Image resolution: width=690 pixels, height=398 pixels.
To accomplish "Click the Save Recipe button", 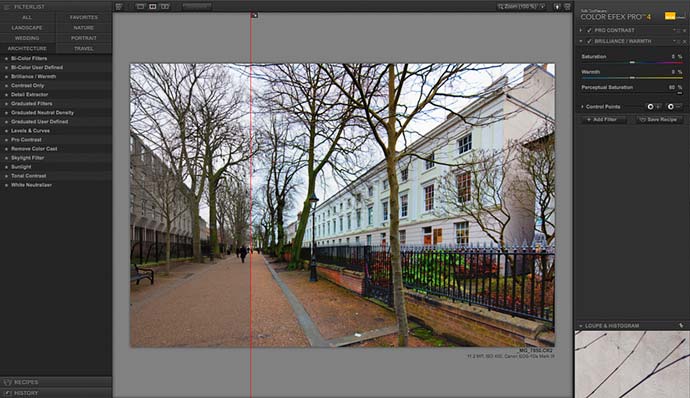I will pos(659,120).
